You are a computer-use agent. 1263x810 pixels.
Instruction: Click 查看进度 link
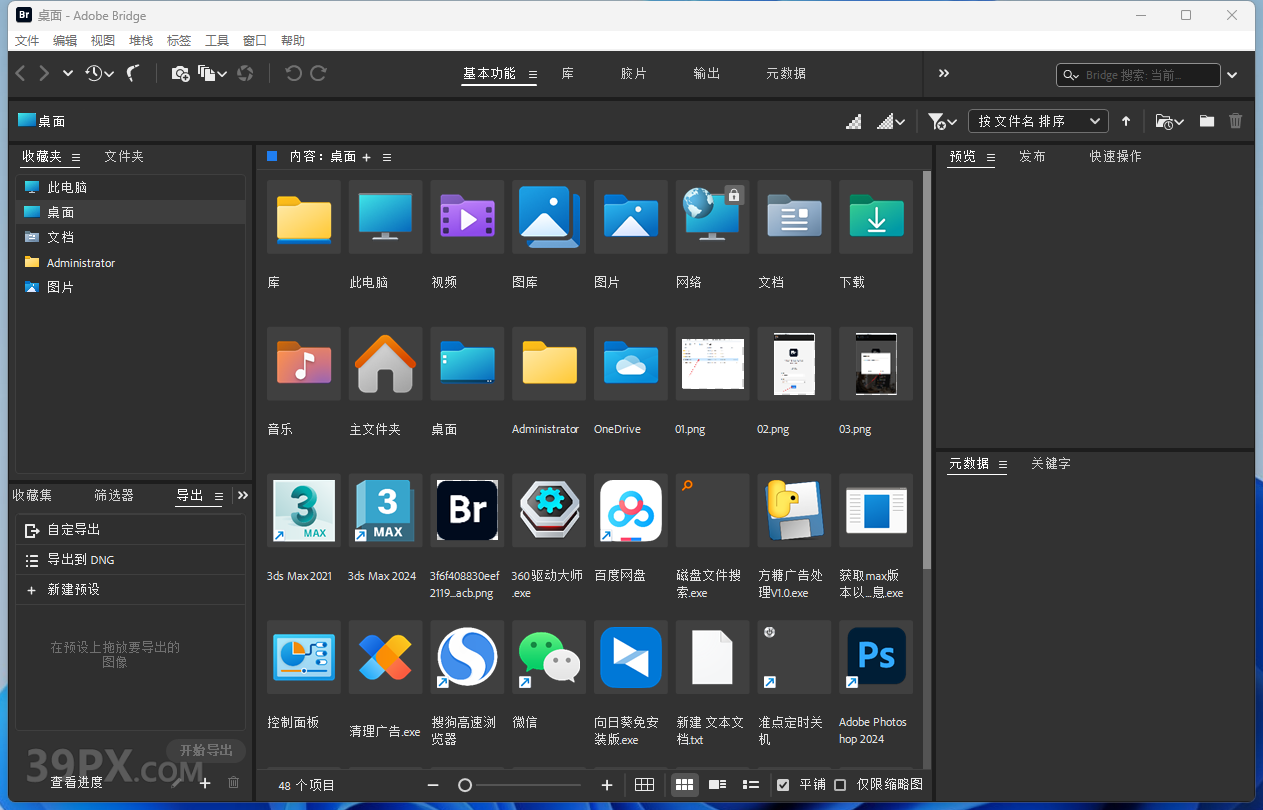77,782
